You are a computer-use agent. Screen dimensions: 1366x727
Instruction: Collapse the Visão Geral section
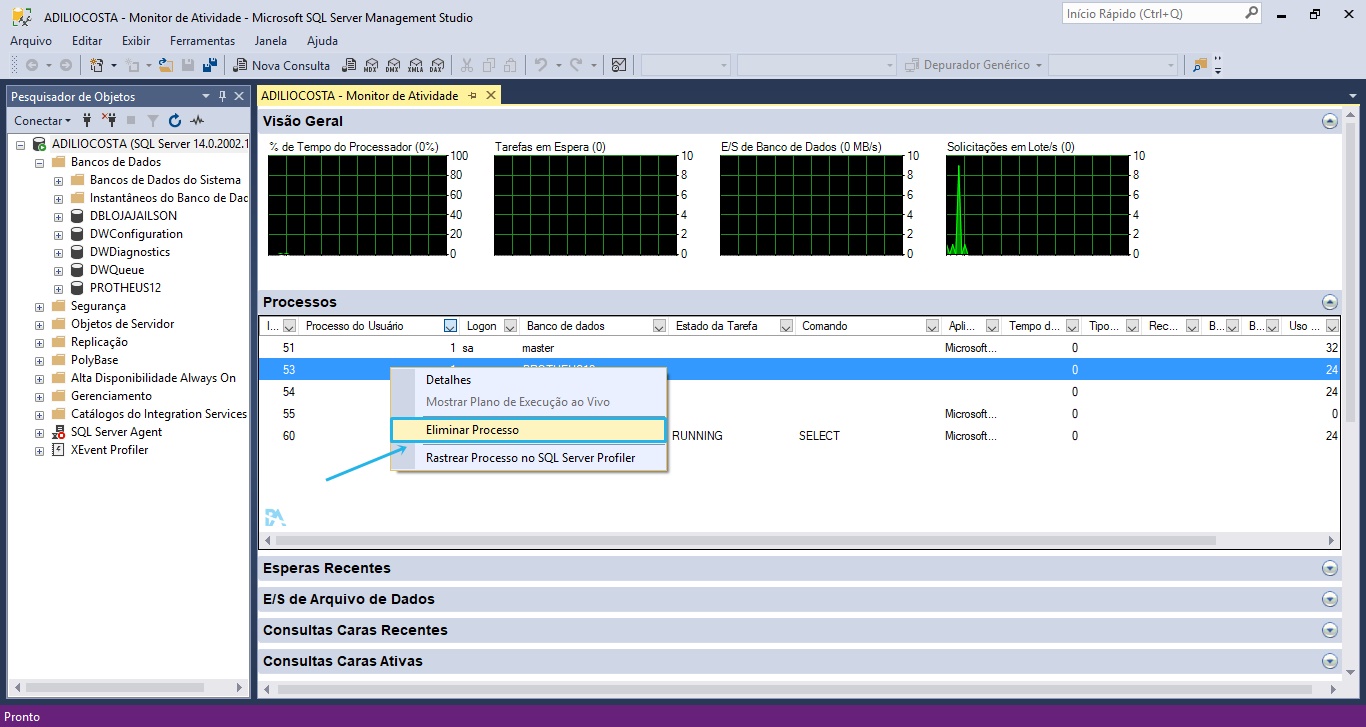[x=1329, y=121]
